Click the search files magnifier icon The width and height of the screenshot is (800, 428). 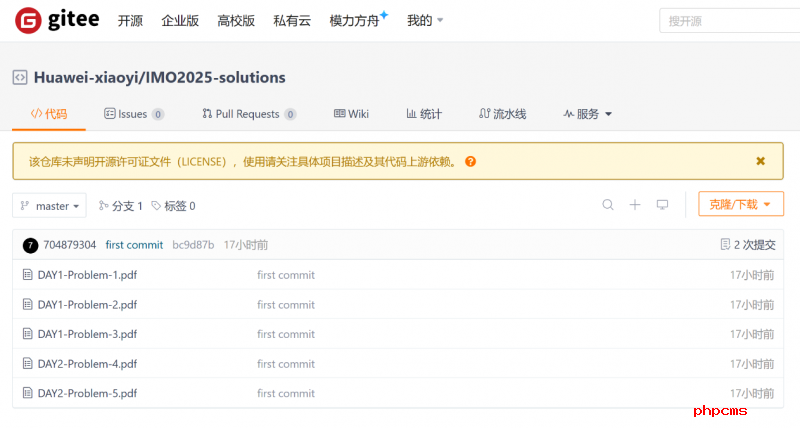coord(608,205)
